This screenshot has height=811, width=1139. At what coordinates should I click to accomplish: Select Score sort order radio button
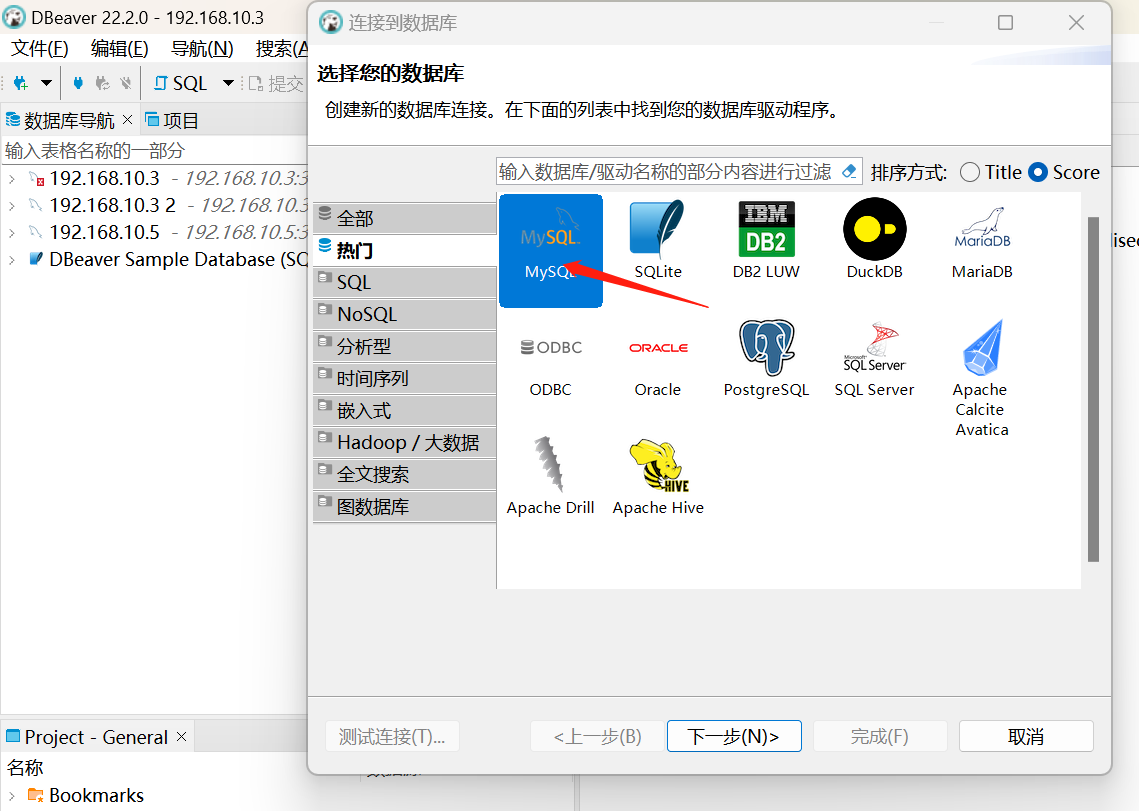(1038, 172)
